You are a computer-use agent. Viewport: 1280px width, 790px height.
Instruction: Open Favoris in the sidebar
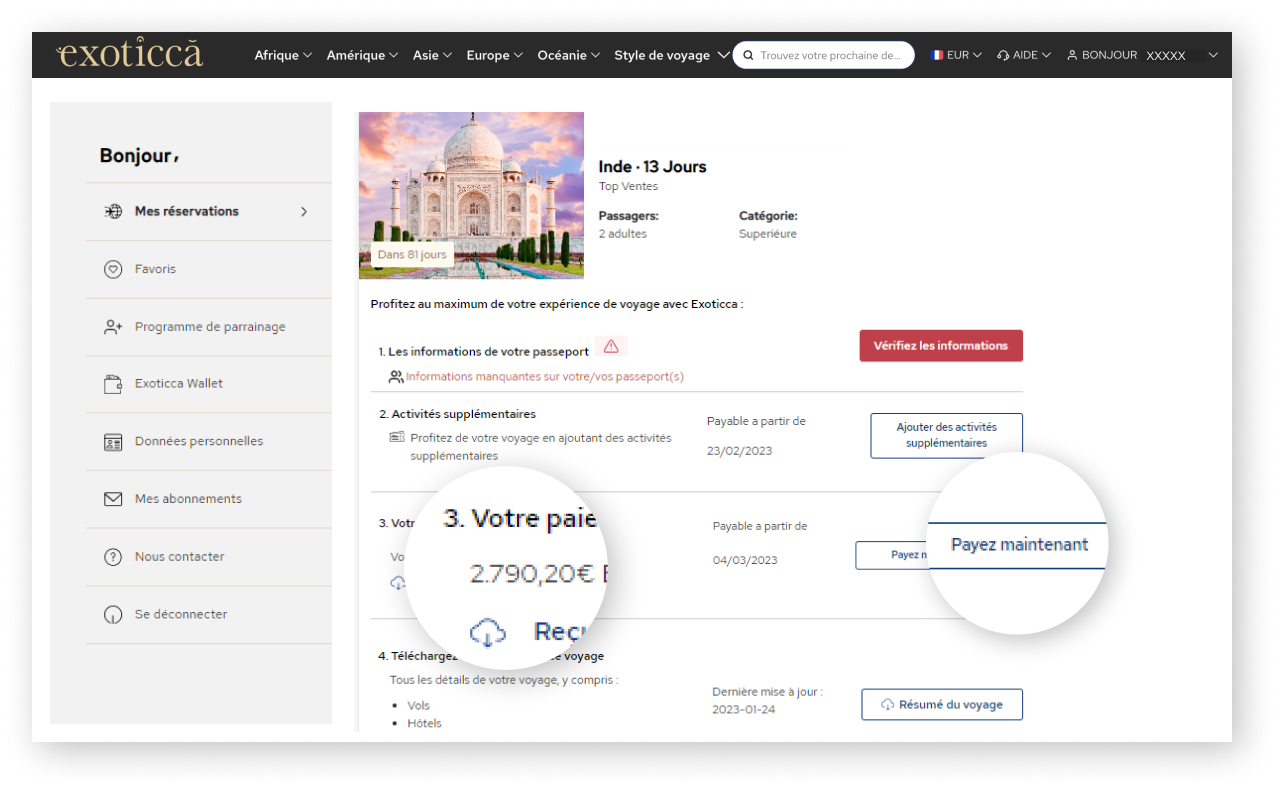(208, 269)
